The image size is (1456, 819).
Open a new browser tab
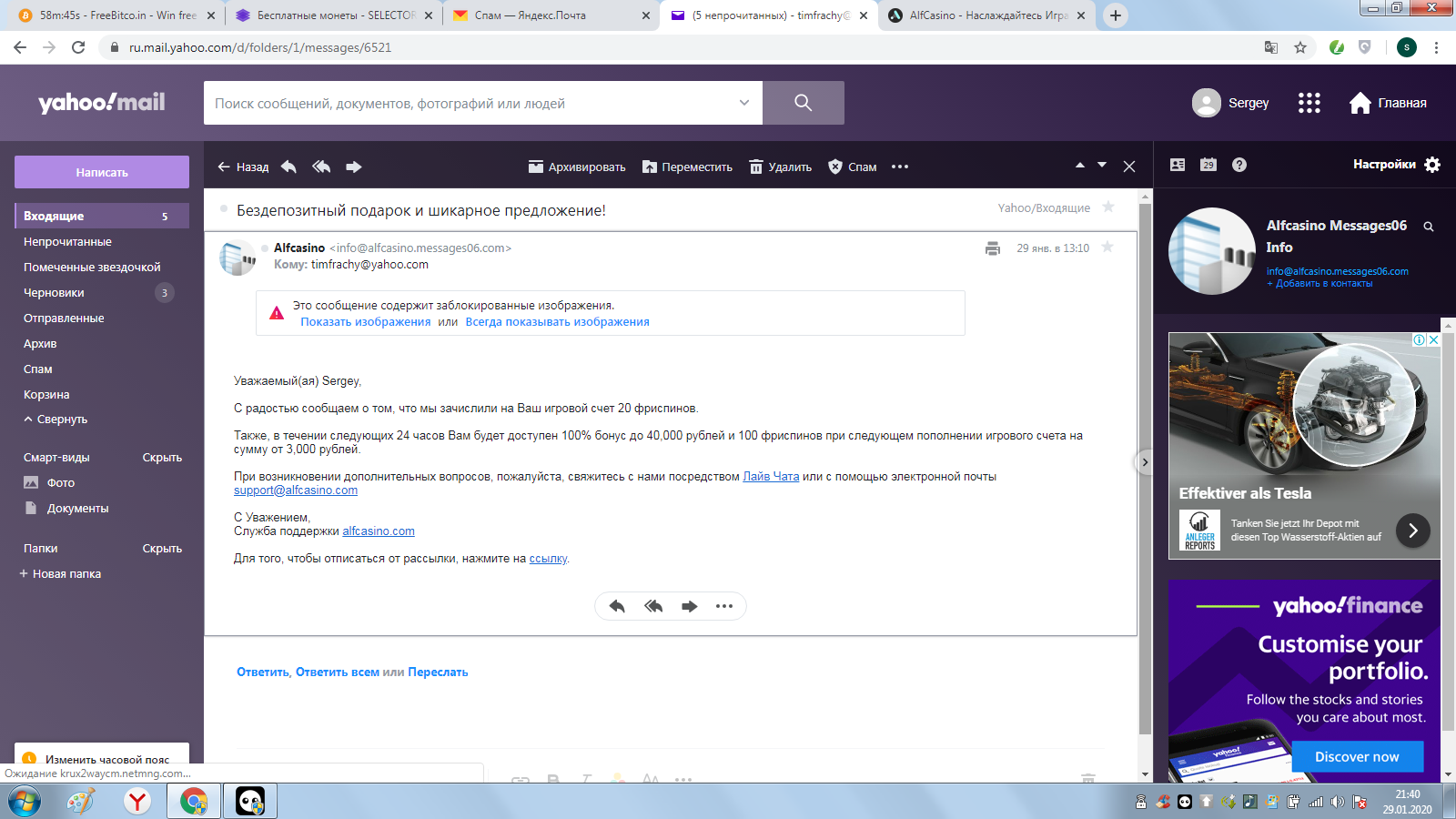tap(1115, 15)
